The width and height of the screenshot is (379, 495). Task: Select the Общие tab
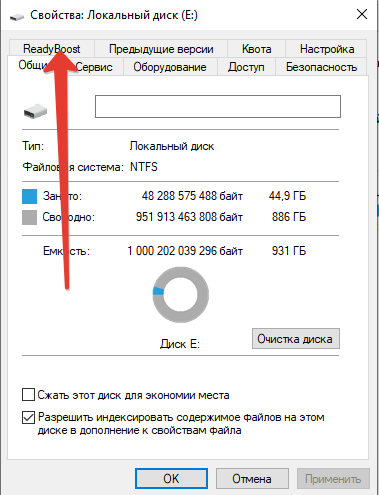(x=32, y=65)
